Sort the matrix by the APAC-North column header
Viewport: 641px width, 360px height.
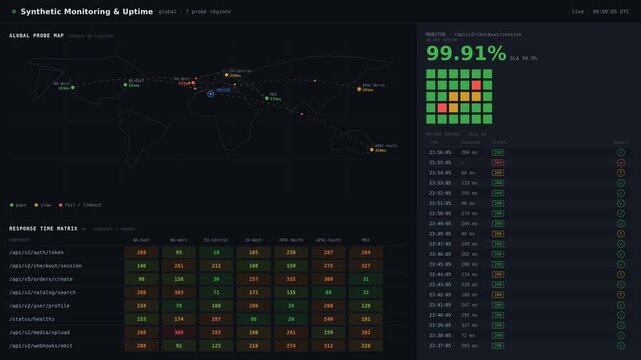pos(291,240)
